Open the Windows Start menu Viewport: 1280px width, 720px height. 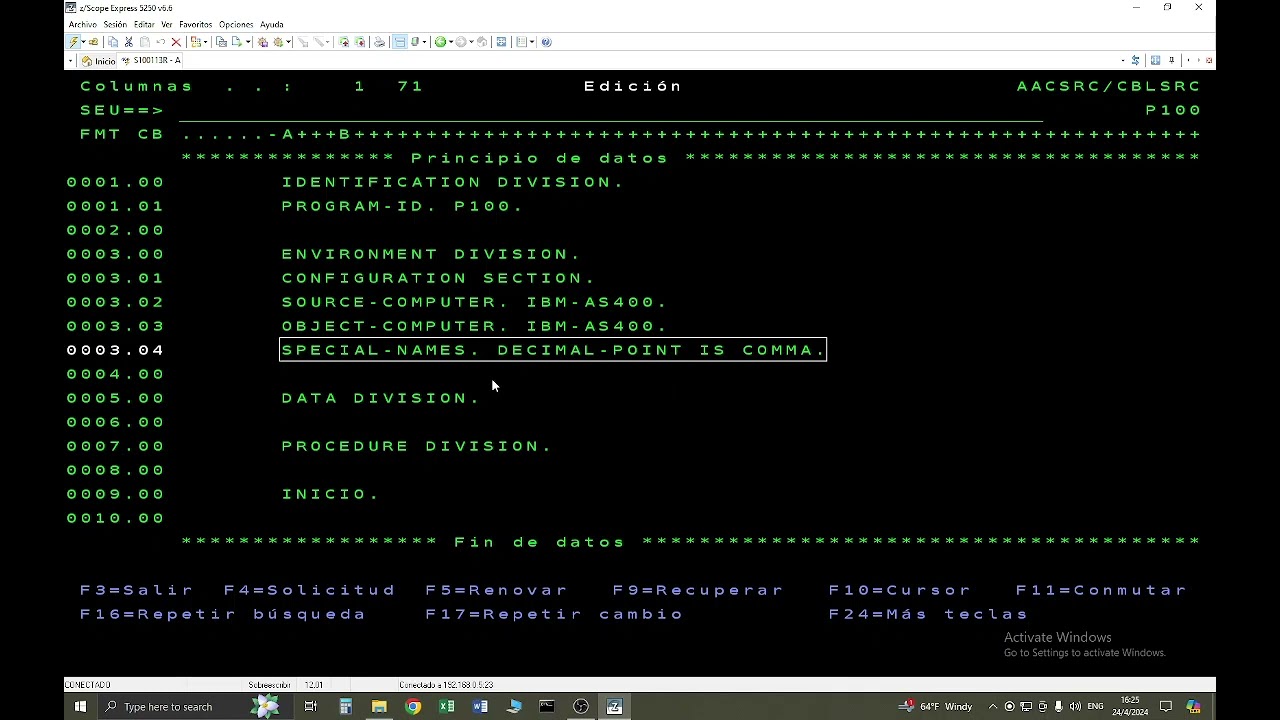click(80, 706)
